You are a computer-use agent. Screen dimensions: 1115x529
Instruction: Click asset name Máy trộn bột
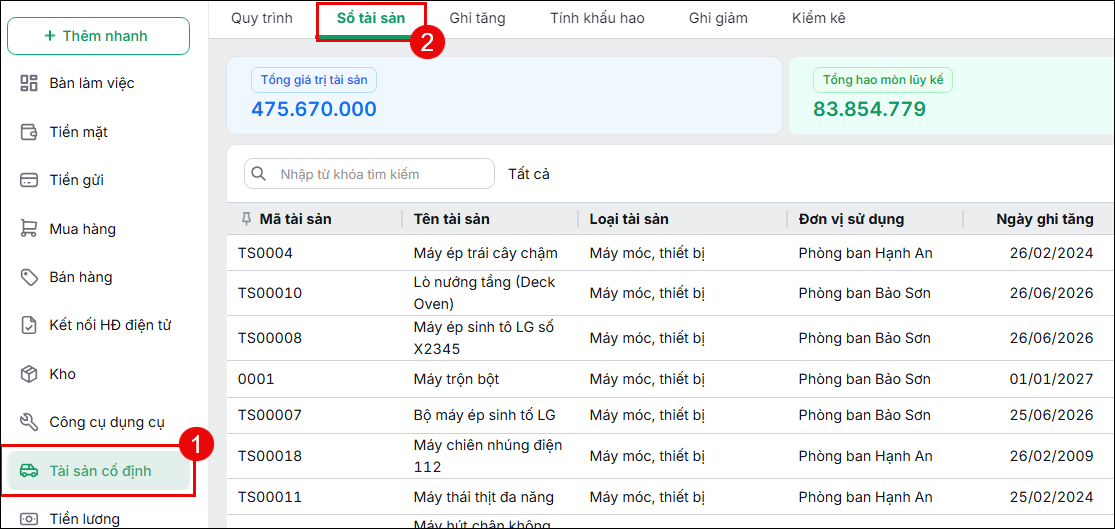pyautogui.click(x=457, y=379)
